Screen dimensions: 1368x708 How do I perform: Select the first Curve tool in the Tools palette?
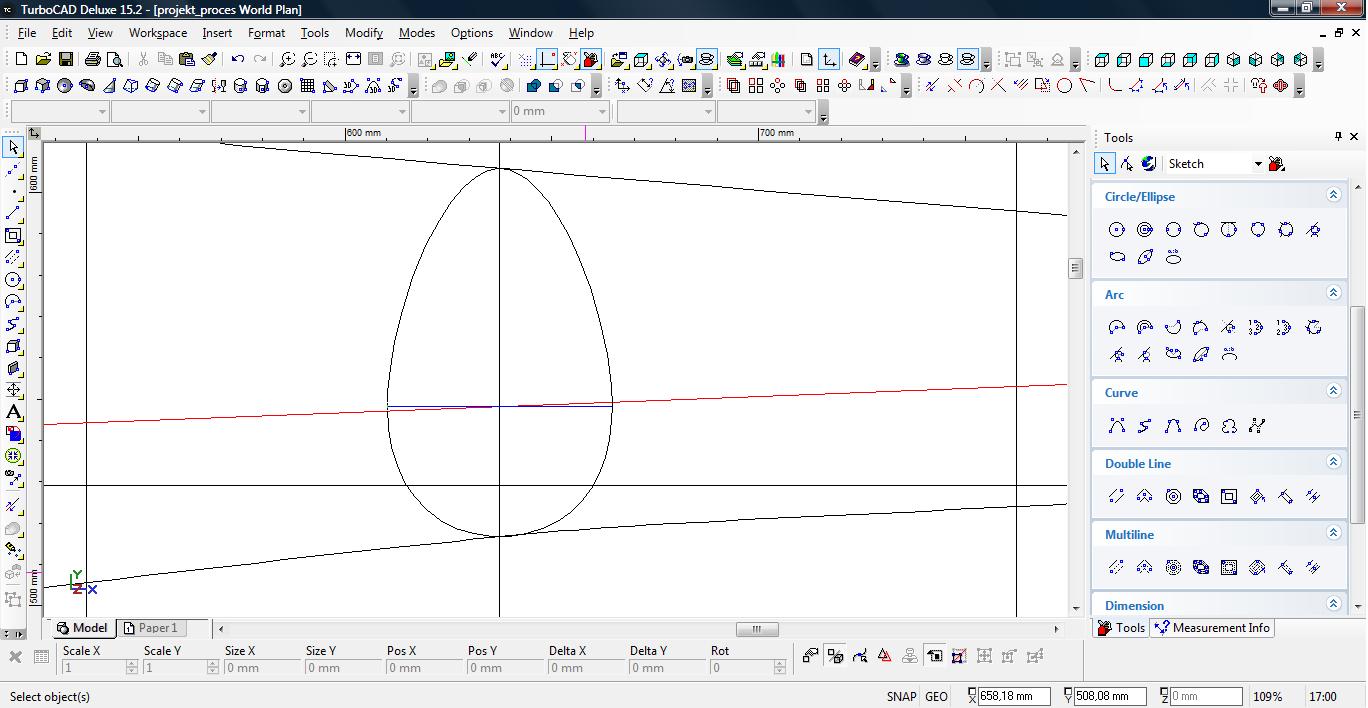[1117, 426]
